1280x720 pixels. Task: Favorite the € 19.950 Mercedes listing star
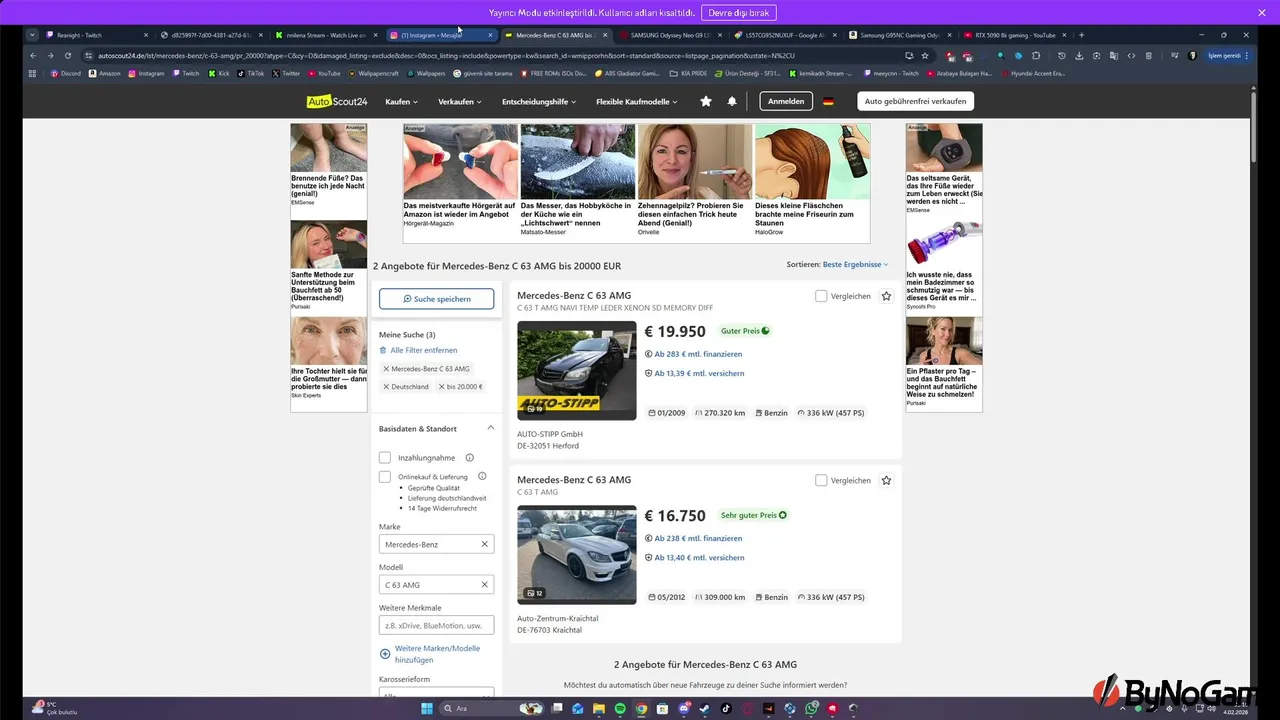tap(886, 296)
